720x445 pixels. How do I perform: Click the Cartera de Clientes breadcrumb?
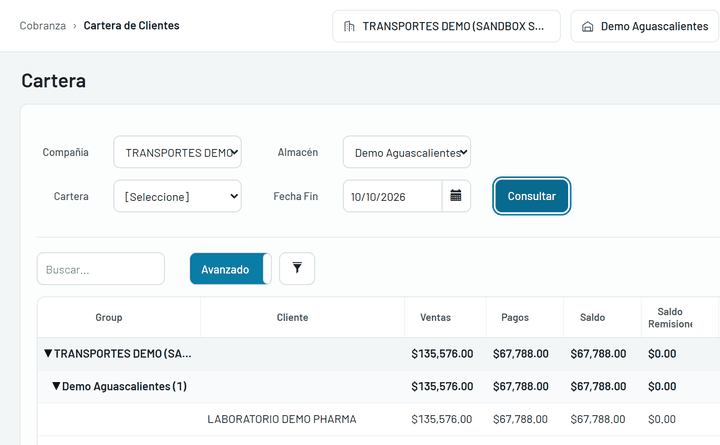tap(131, 26)
